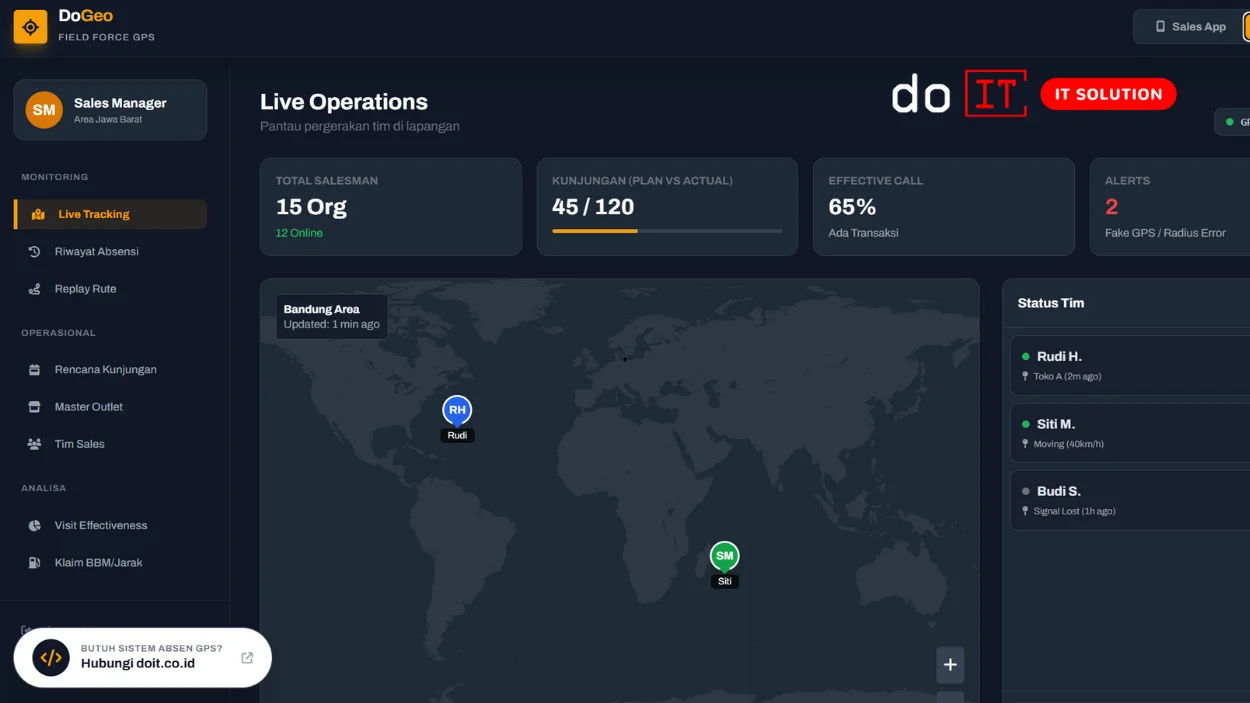
Task: Open the Sales App button
Action: pos(1189,27)
